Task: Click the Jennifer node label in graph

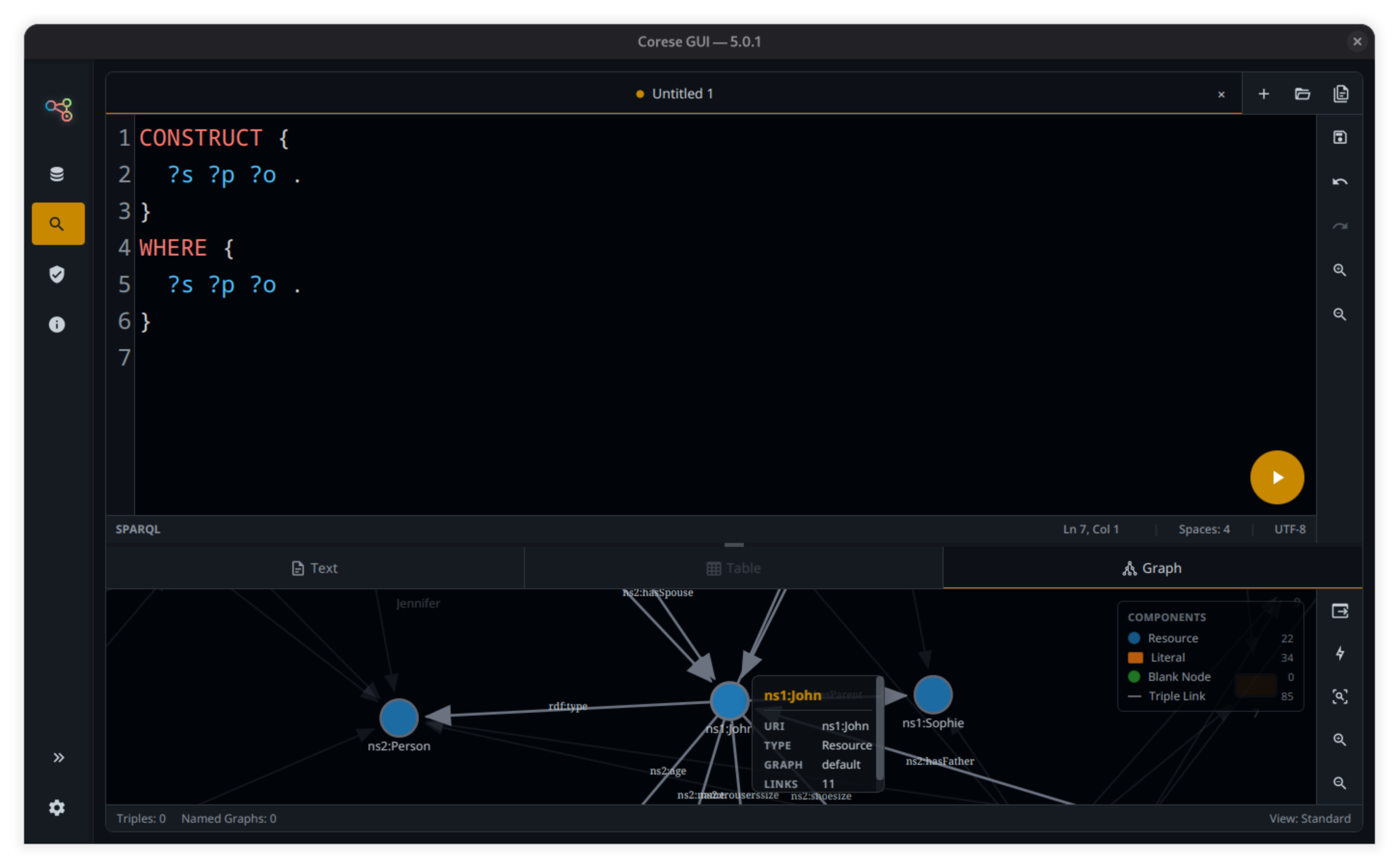Action: 418,603
